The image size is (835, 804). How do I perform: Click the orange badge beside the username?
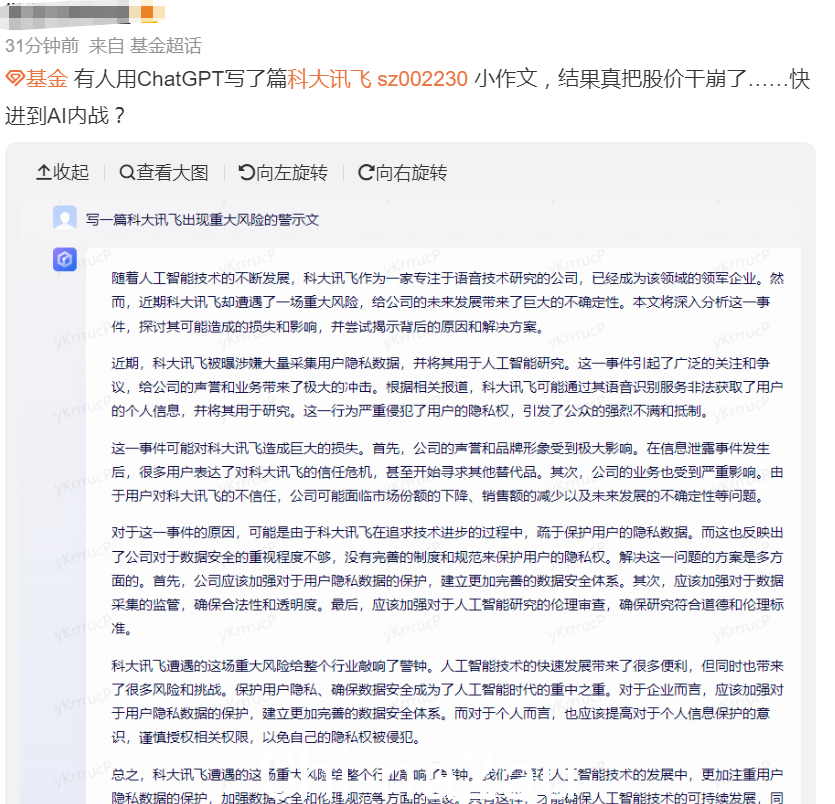coord(149,13)
